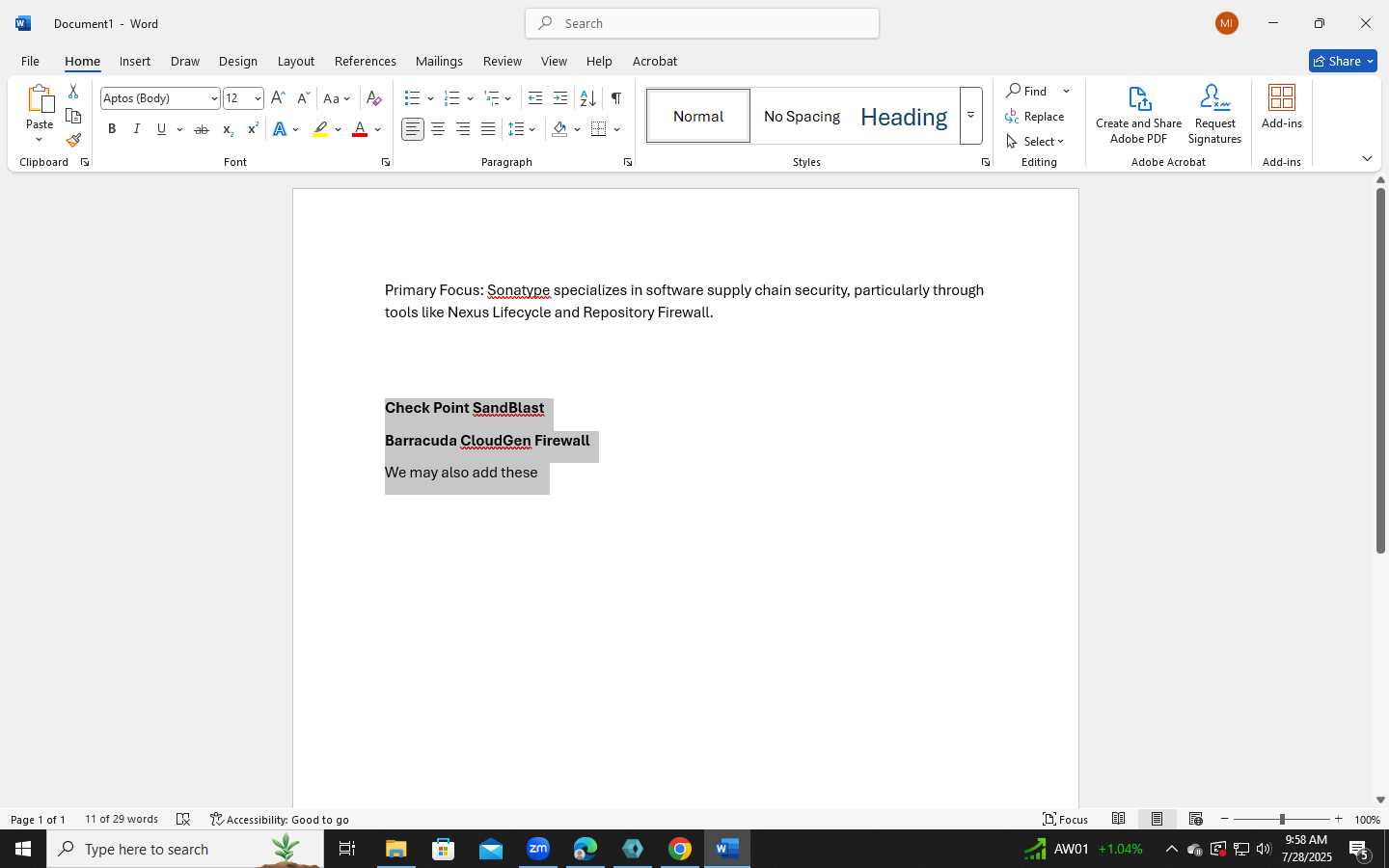Click Replace in Editing group

coord(1035,116)
